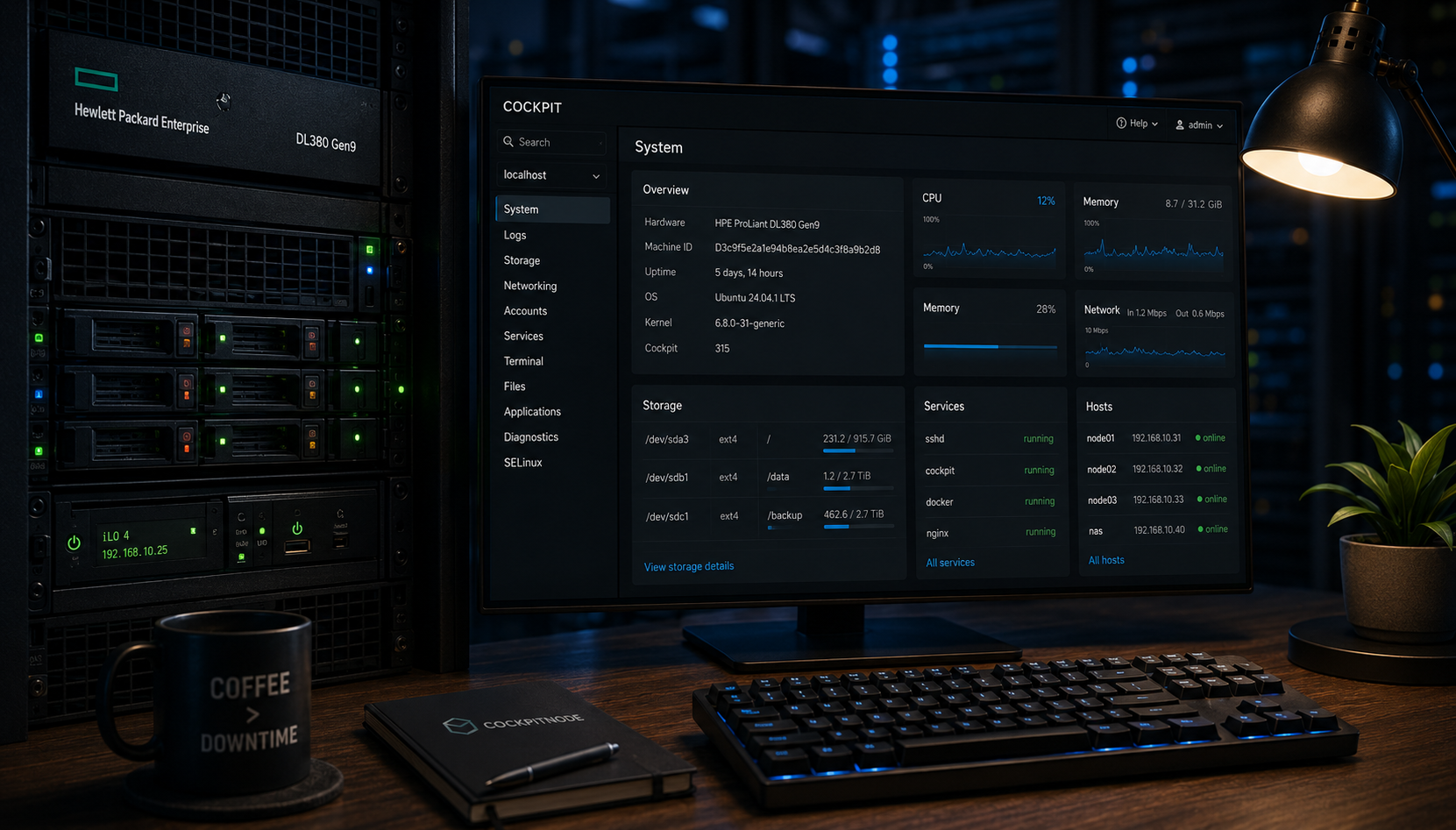Expand the localhost host selector
Image resolution: width=1456 pixels, height=830 pixels.
(x=552, y=175)
